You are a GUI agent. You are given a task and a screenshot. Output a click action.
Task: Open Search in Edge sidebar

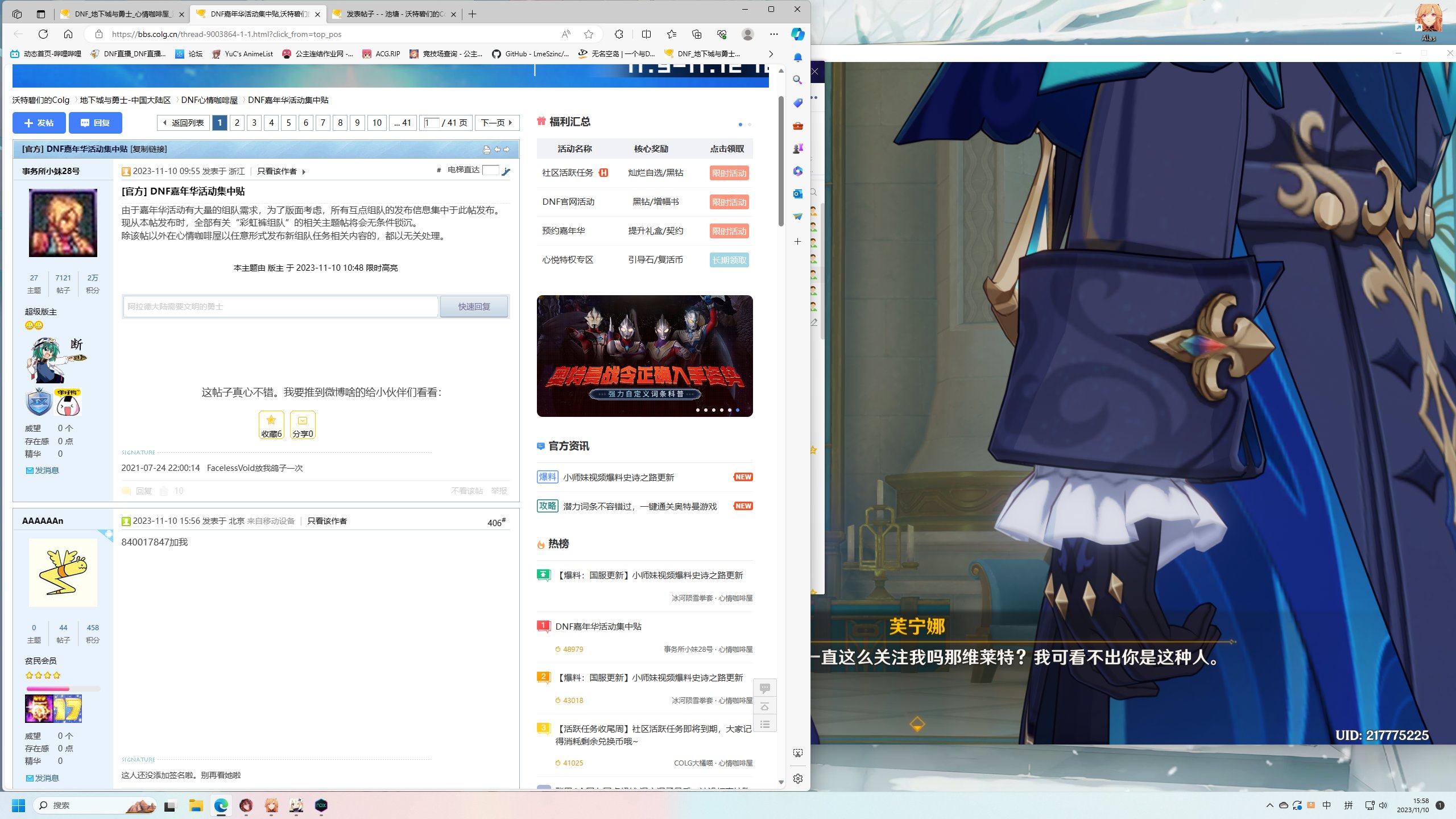[x=798, y=80]
